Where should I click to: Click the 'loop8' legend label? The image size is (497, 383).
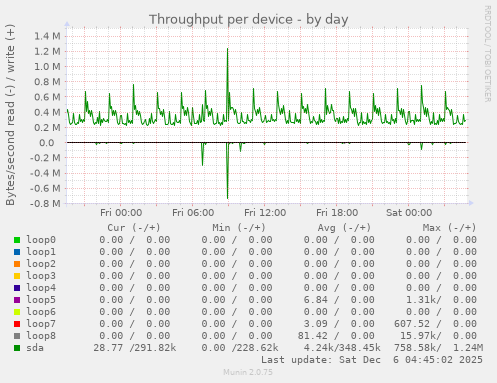pyautogui.click(x=41, y=336)
